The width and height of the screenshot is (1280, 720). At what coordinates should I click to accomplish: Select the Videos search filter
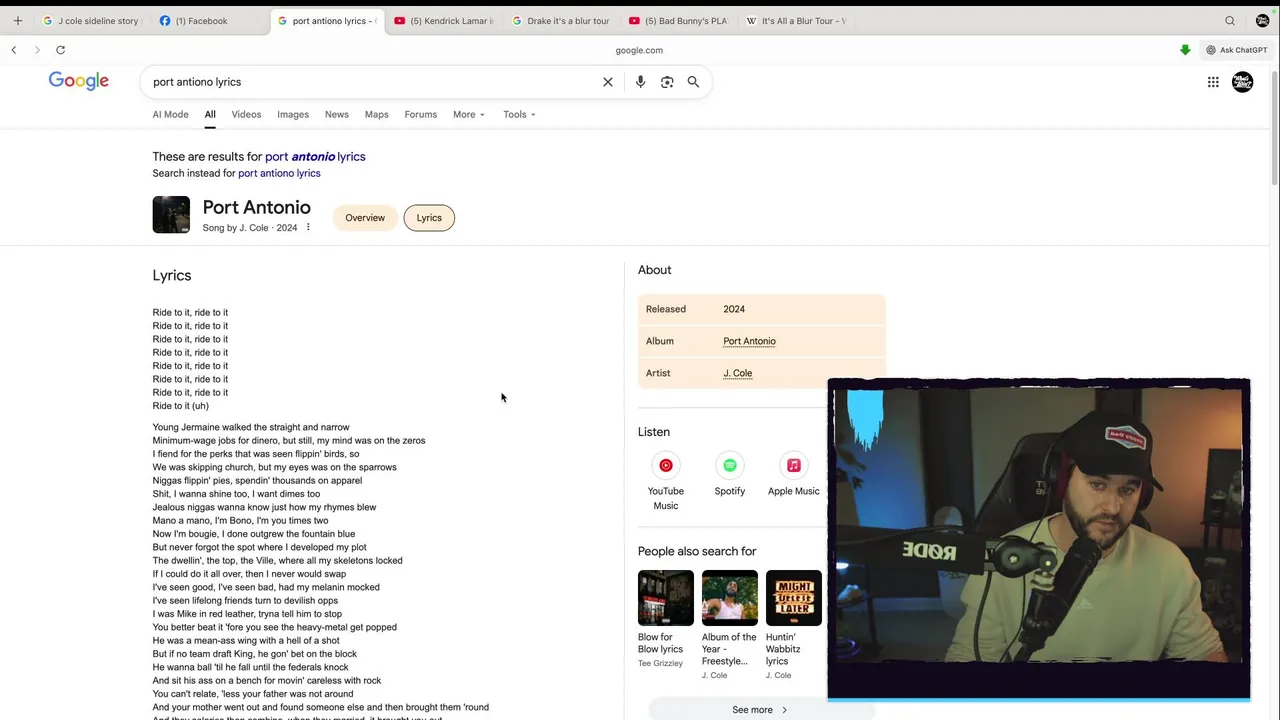pyautogui.click(x=246, y=114)
